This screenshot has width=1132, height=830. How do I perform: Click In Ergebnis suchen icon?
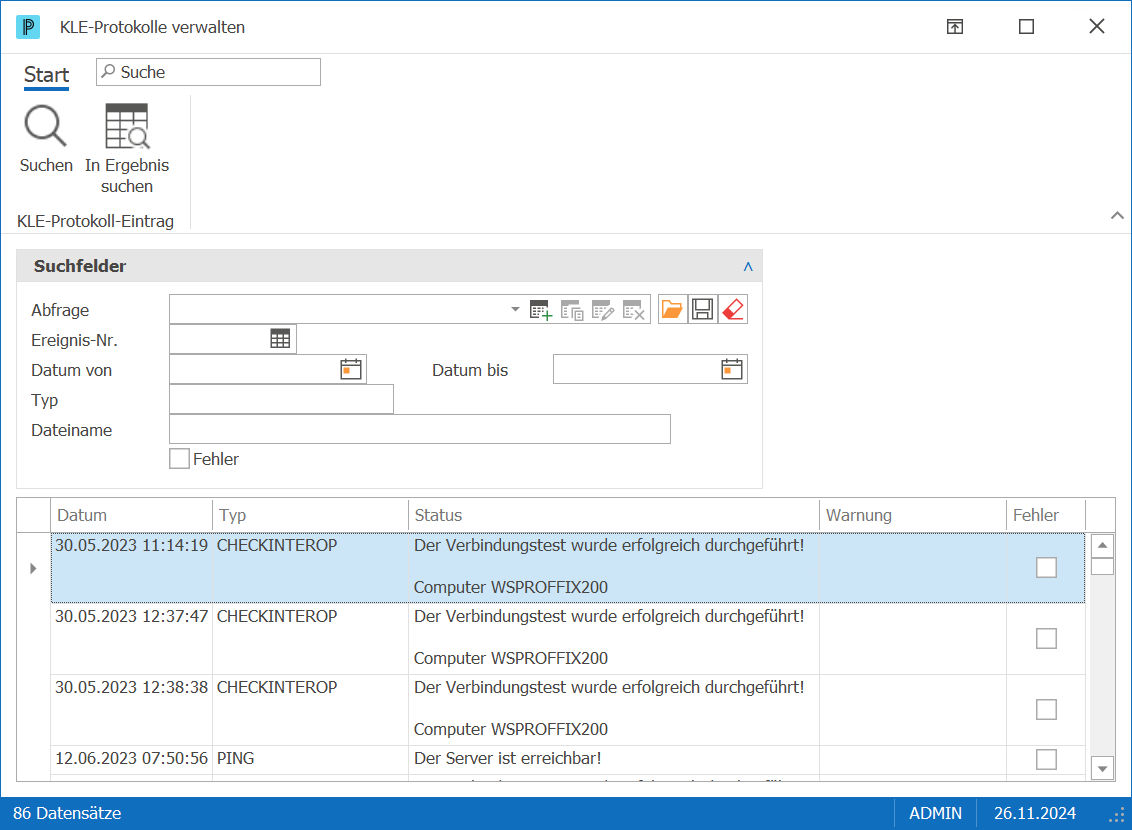click(x=127, y=126)
